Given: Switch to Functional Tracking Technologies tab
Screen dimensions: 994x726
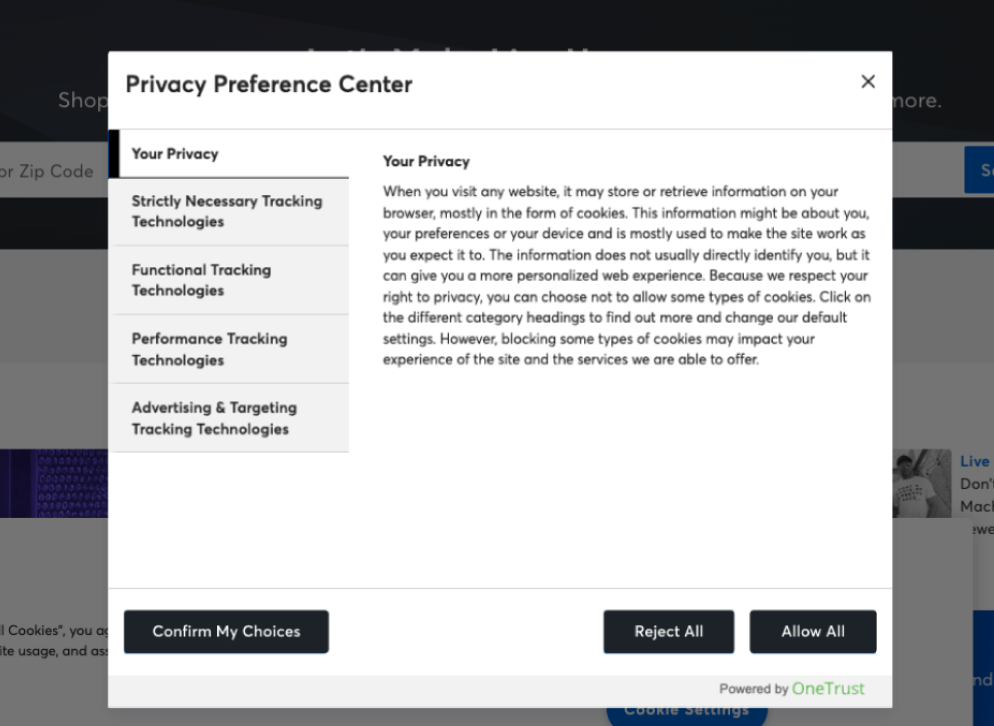Looking at the screenshot, I should coord(231,280).
